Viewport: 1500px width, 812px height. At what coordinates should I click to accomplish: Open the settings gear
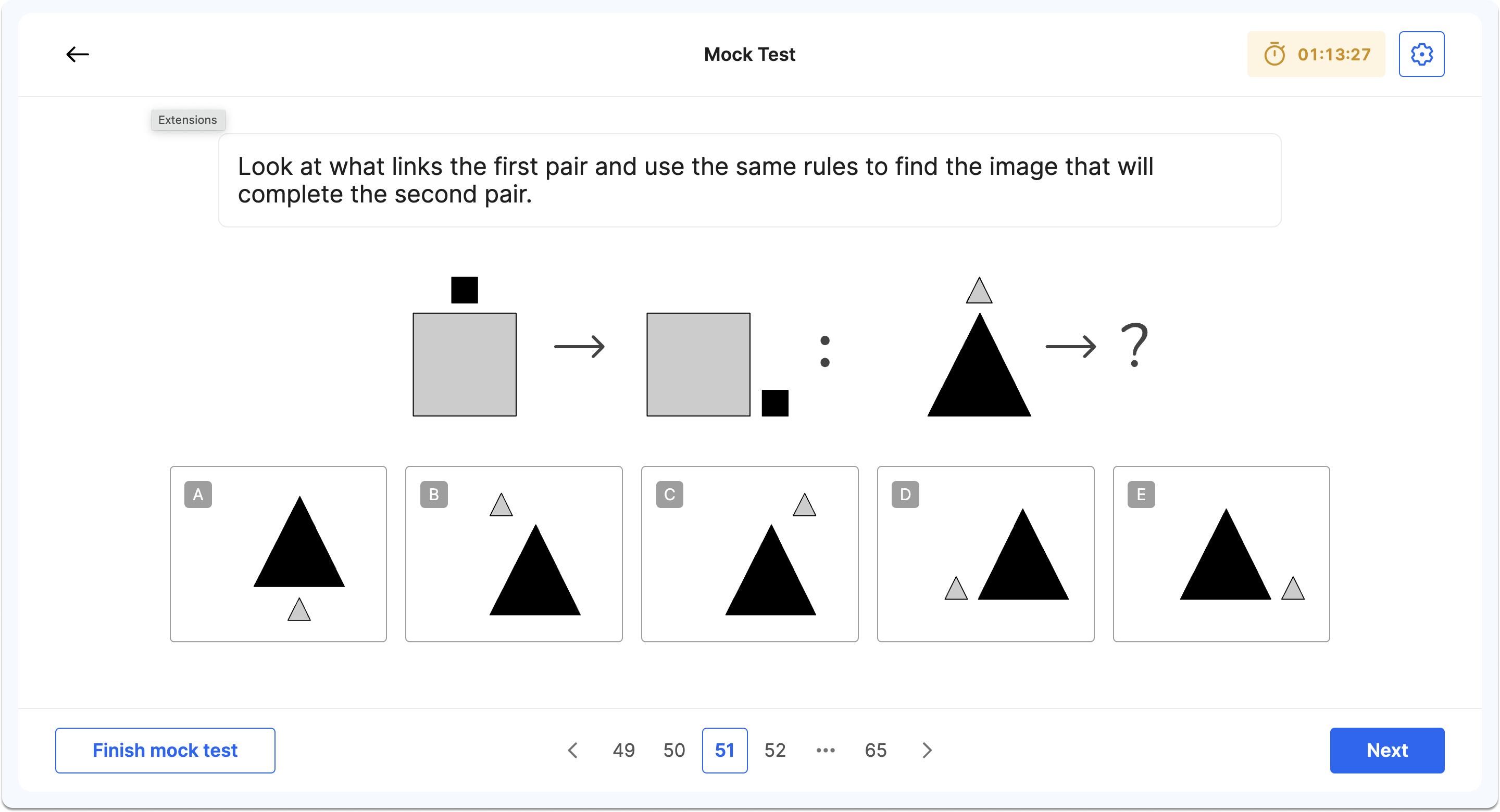tap(1421, 54)
